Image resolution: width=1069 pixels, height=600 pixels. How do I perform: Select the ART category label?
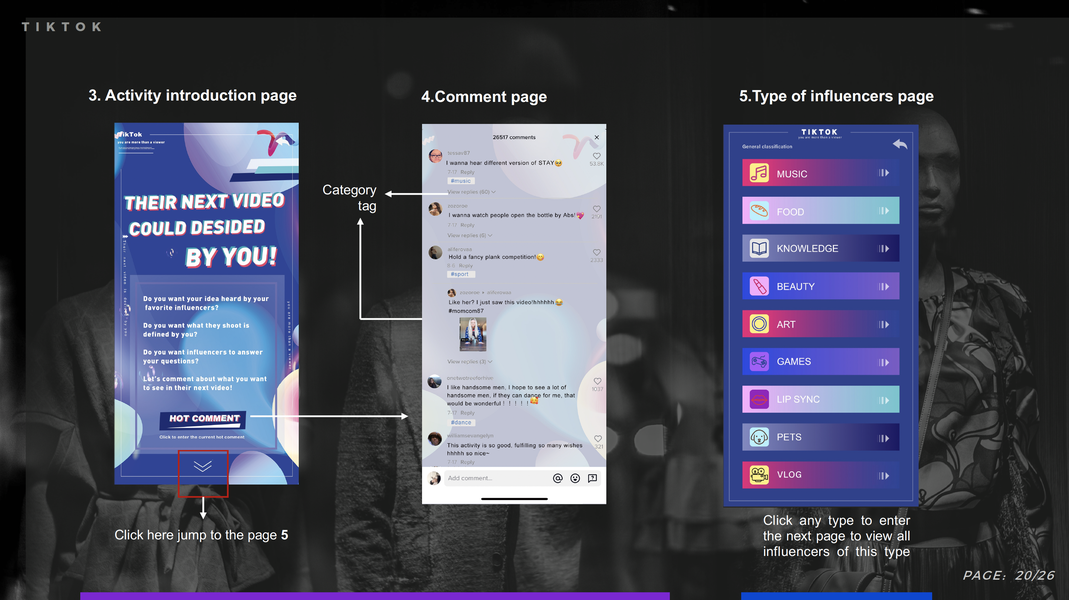point(786,325)
